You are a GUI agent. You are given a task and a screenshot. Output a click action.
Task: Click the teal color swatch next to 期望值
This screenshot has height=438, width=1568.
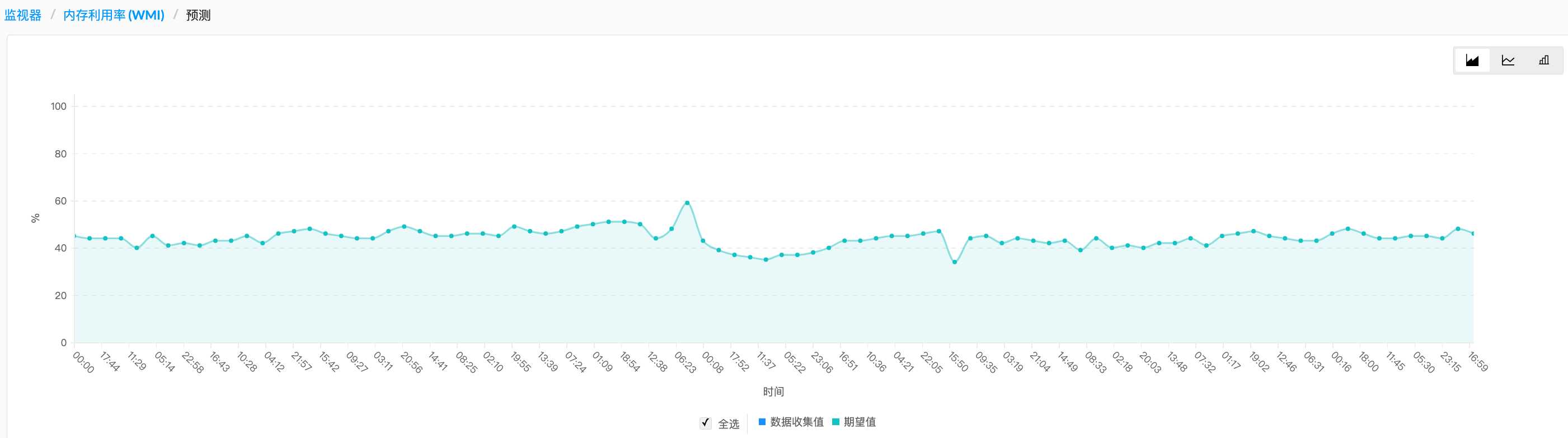pos(837,421)
